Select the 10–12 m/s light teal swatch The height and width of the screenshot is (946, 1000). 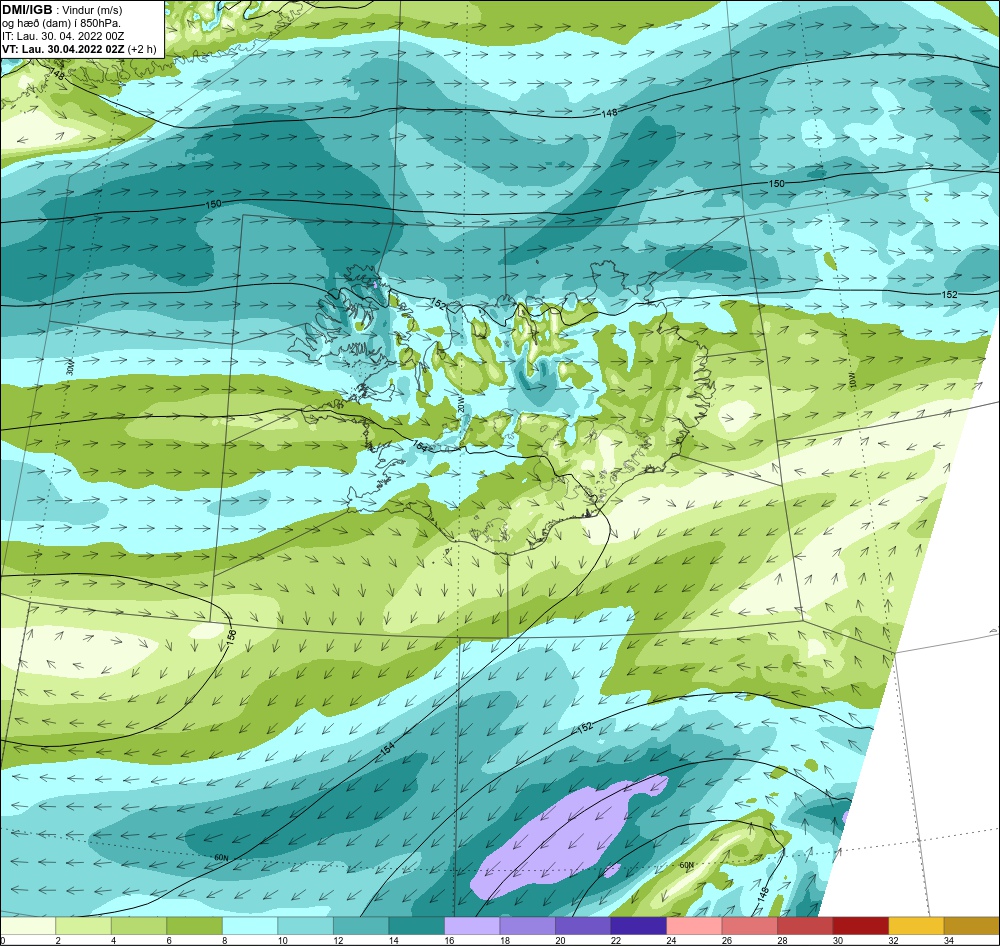click(305, 926)
